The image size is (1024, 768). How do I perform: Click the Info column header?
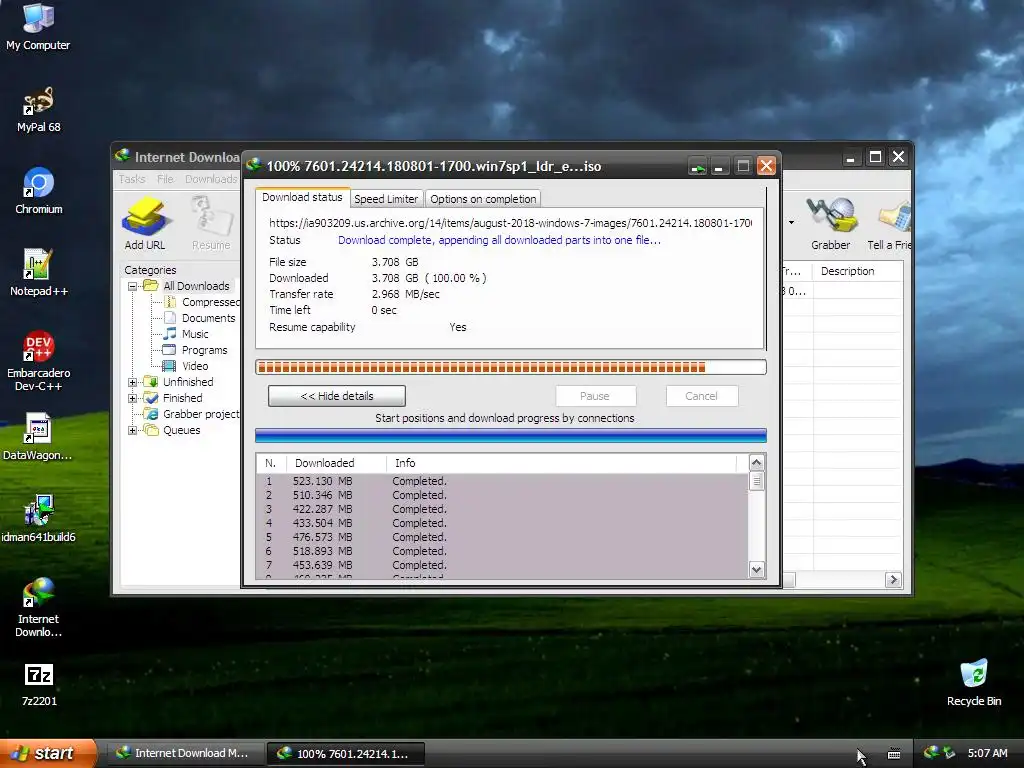(562, 463)
